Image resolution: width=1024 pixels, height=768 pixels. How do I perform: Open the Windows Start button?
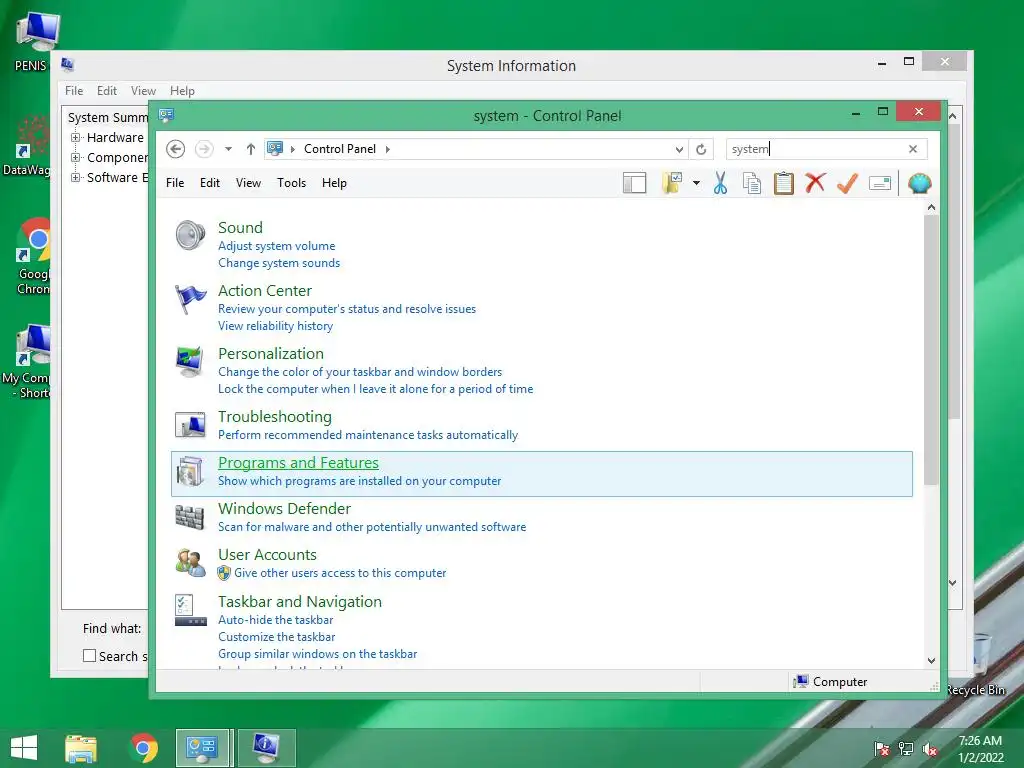click(x=24, y=747)
